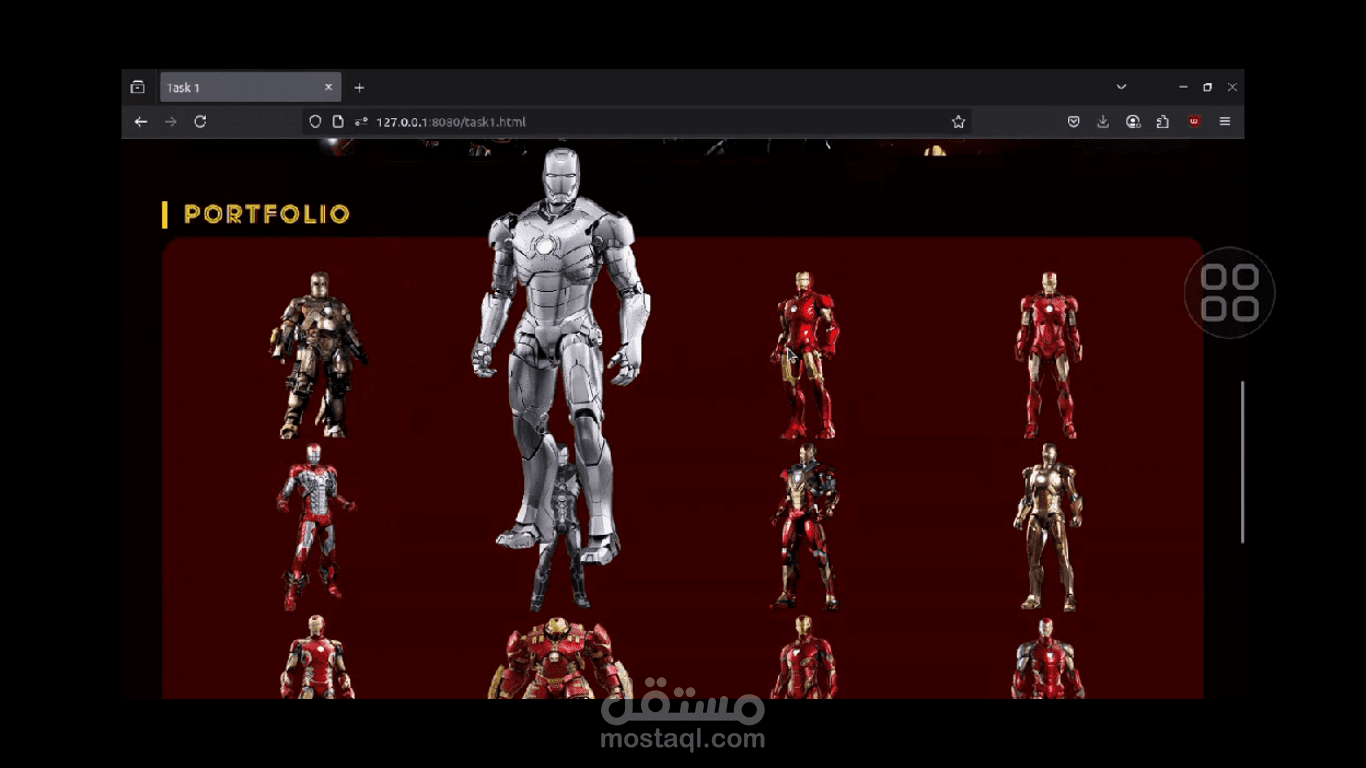Open the red uBlock shield extension
Image resolution: width=1366 pixels, height=768 pixels.
click(1194, 122)
